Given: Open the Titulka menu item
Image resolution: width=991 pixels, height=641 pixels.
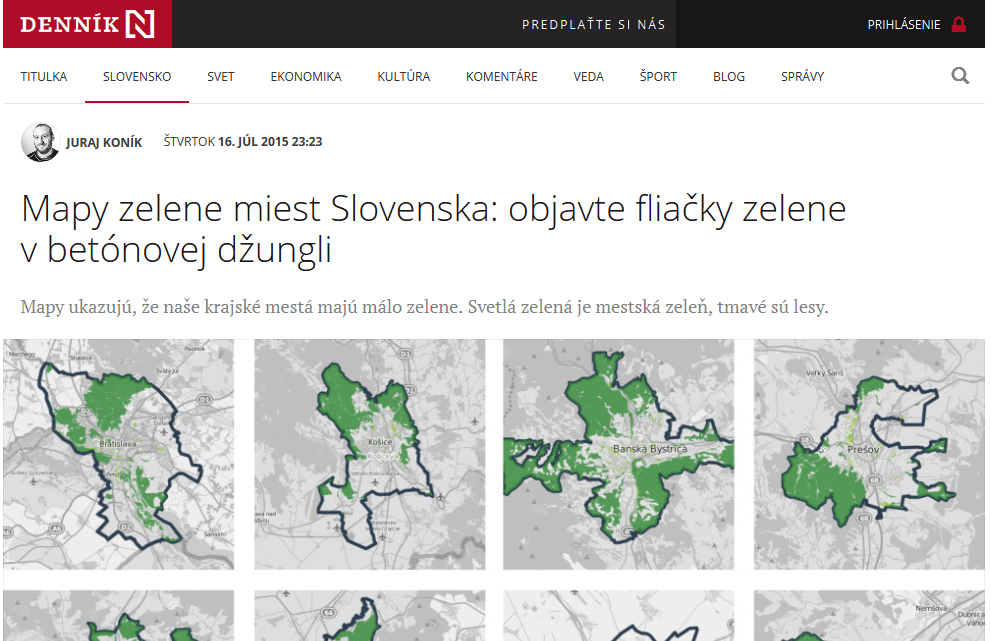Looking at the screenshot, I should point(44,76).
